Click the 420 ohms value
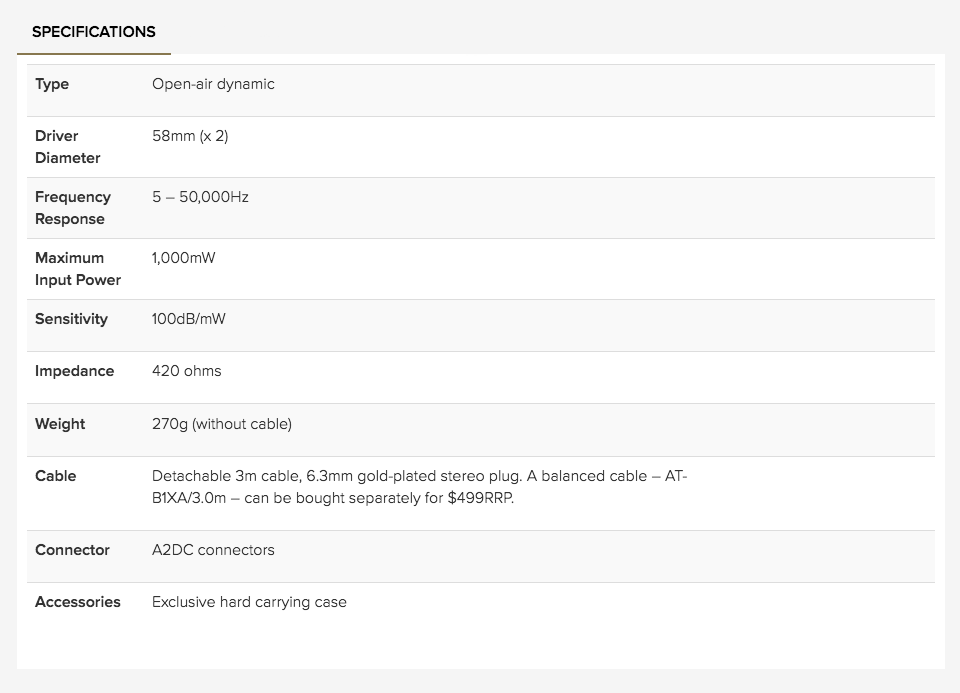The image size is (960, 693). pos(187,371)
